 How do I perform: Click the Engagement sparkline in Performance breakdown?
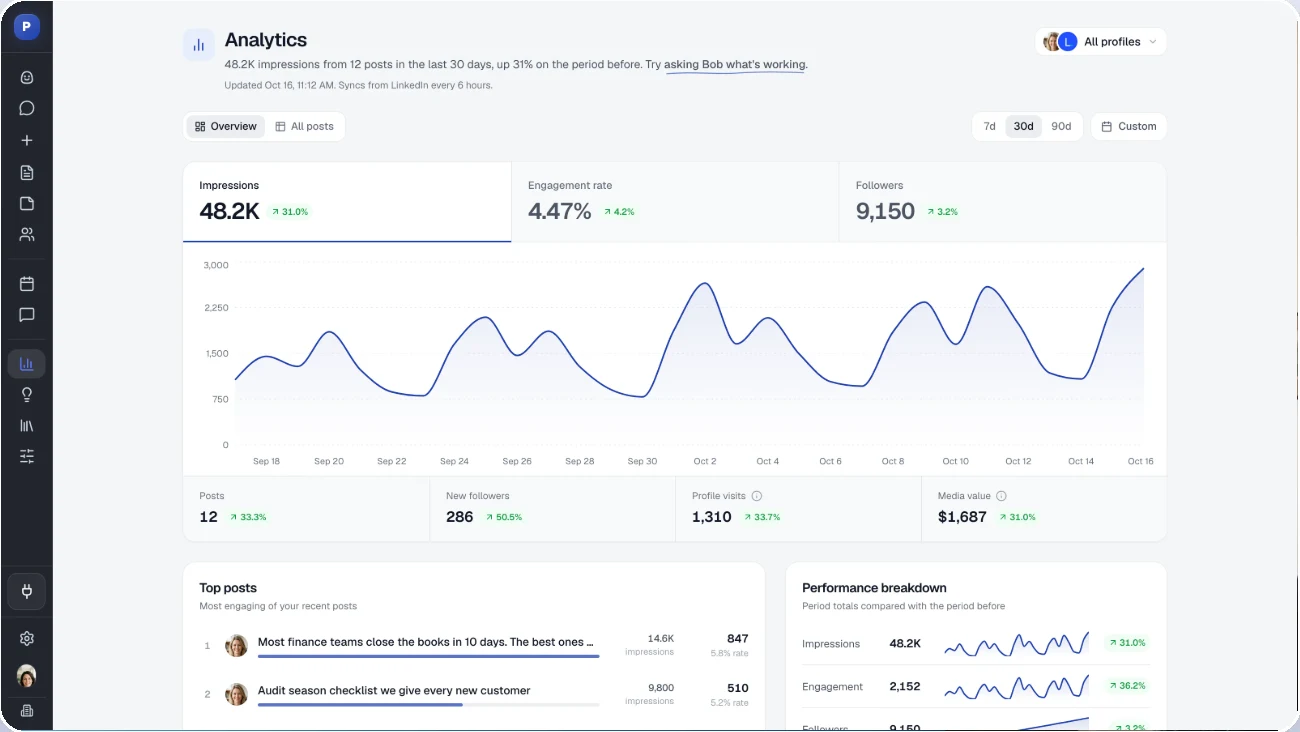pos(1017,687)
